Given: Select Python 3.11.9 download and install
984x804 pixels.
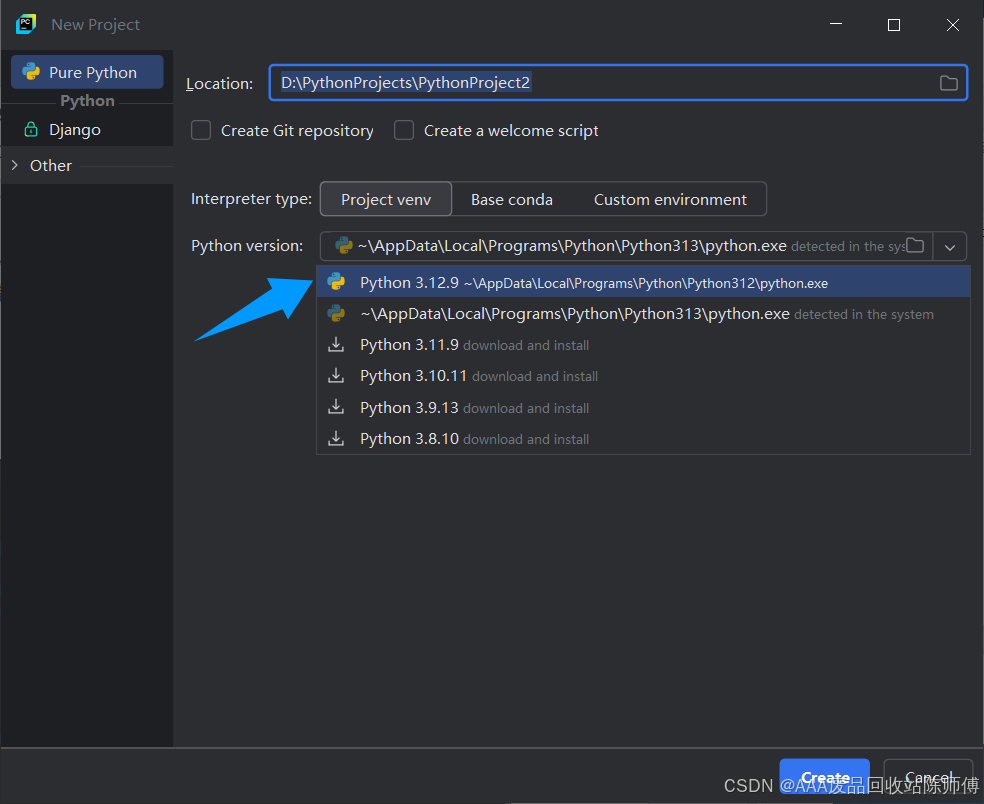Looking at the screenshot, I should pos(643,345).
